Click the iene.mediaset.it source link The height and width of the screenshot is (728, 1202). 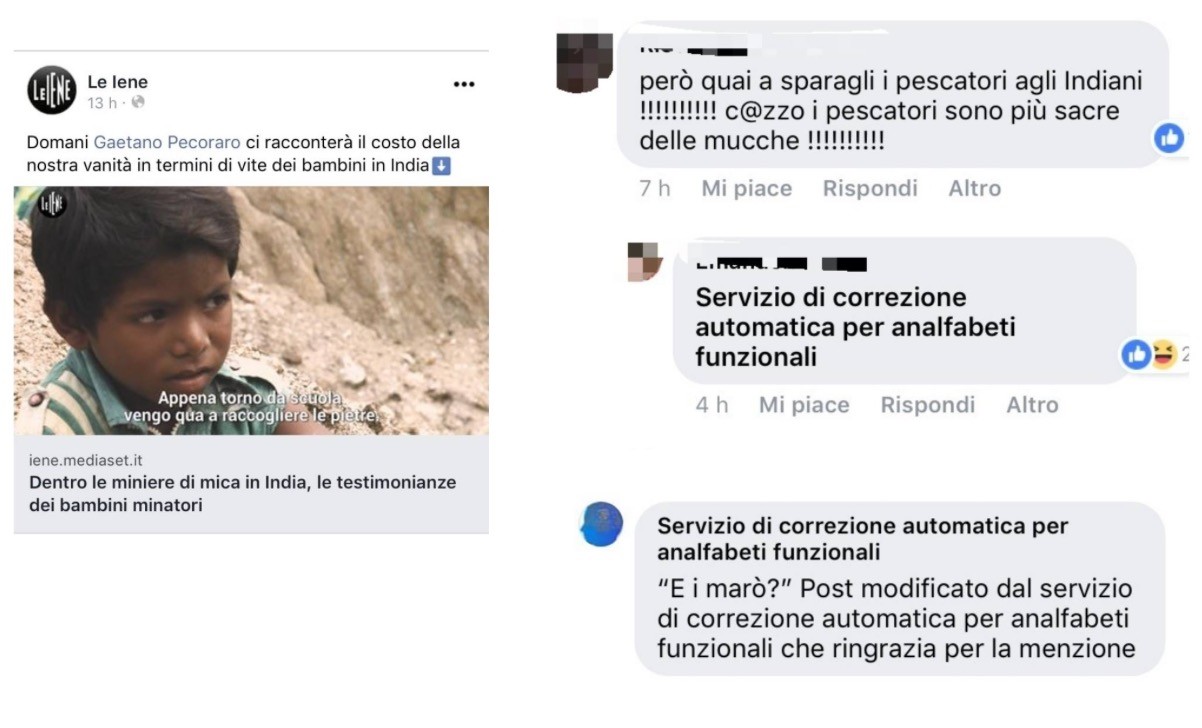86,460
